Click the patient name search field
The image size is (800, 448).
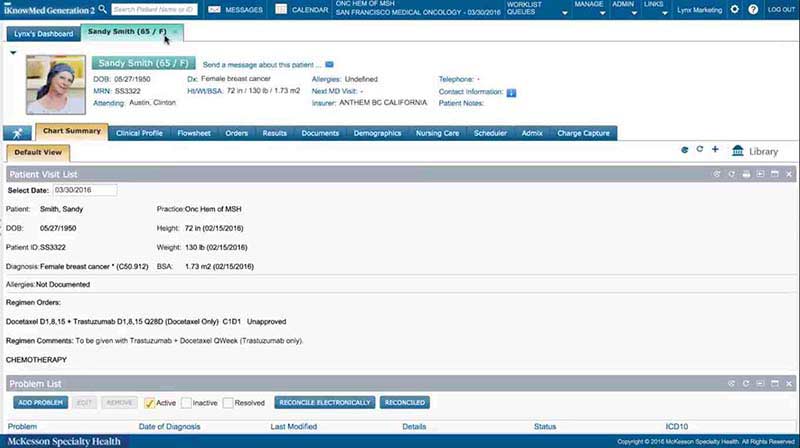pyautogui.click(x=154, y=9)
